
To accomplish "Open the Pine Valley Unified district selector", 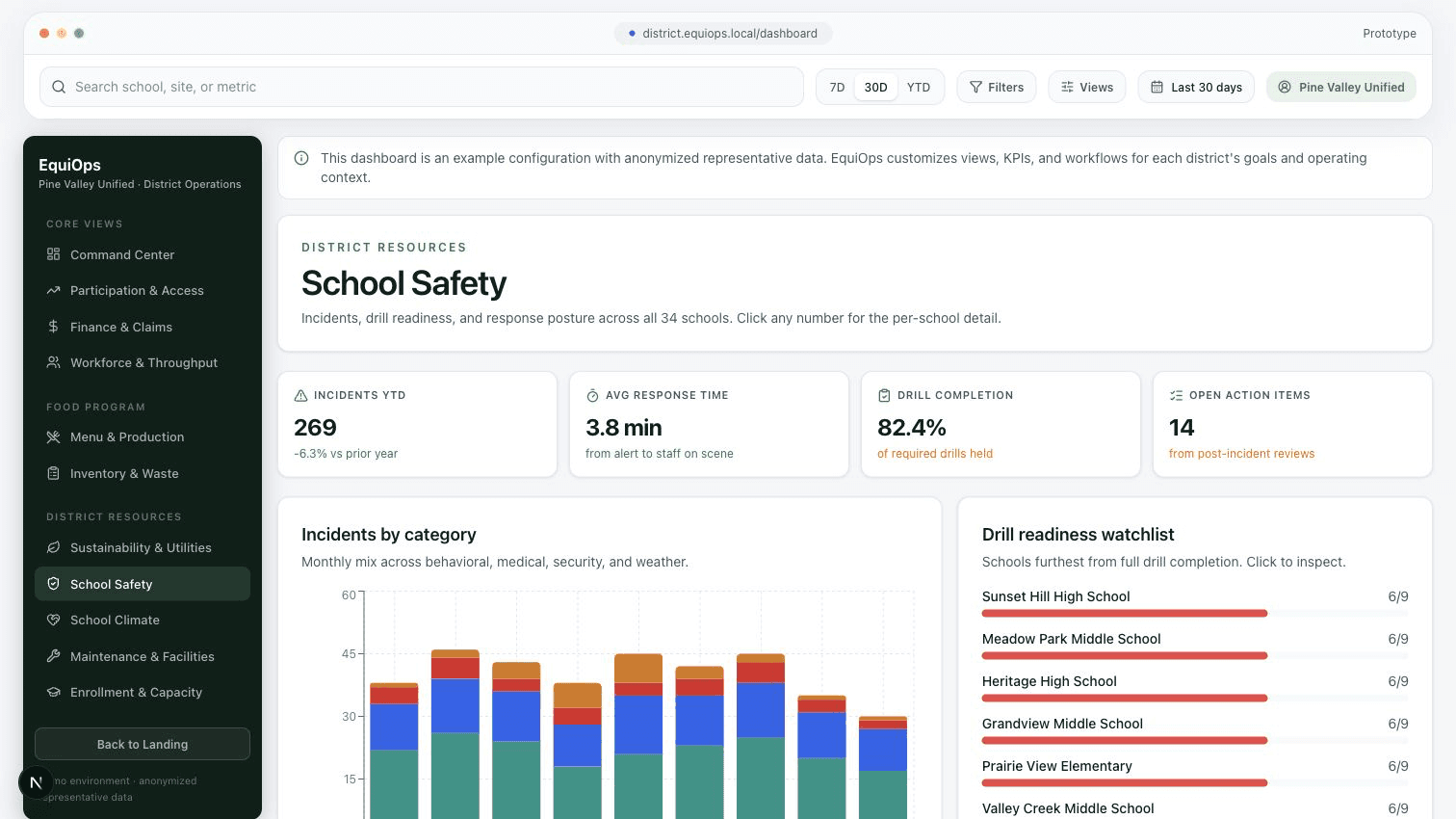I will tap(1341, 87).
